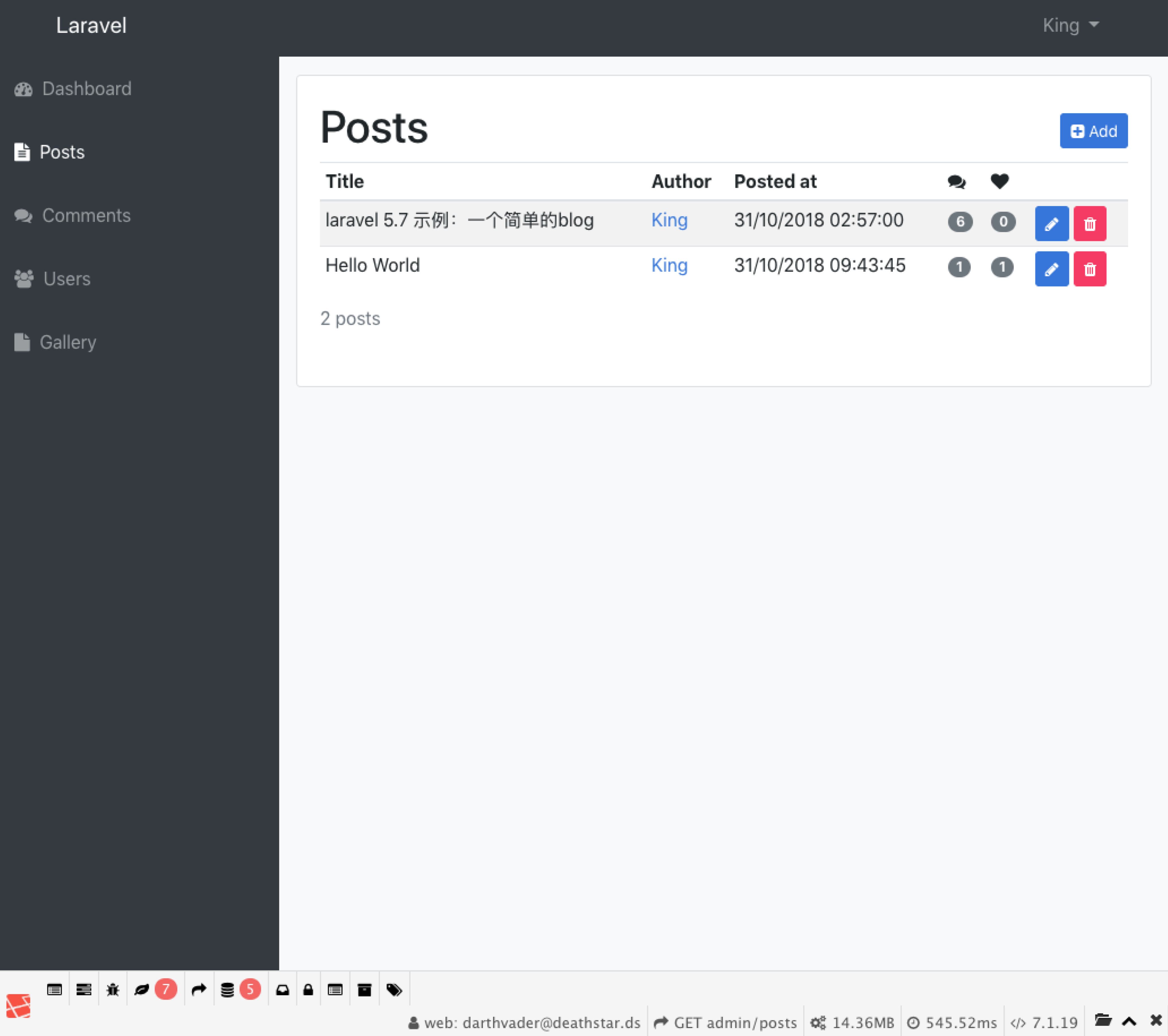Click comment count 6 badge
1168x1036 pixels.
pos(960,222)
